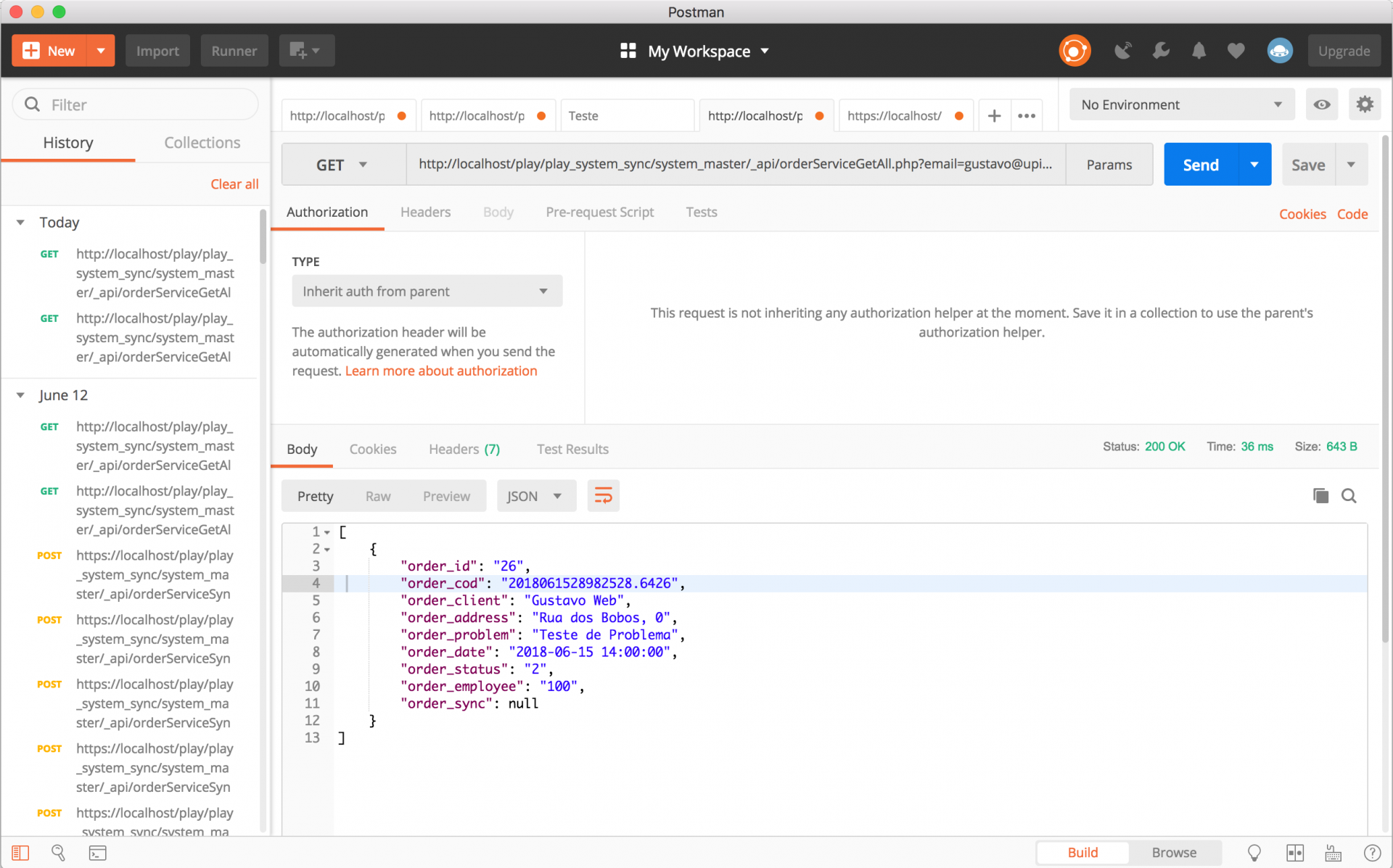
Task: Add a new request tab with plus icon
Action: coord(994,116)
